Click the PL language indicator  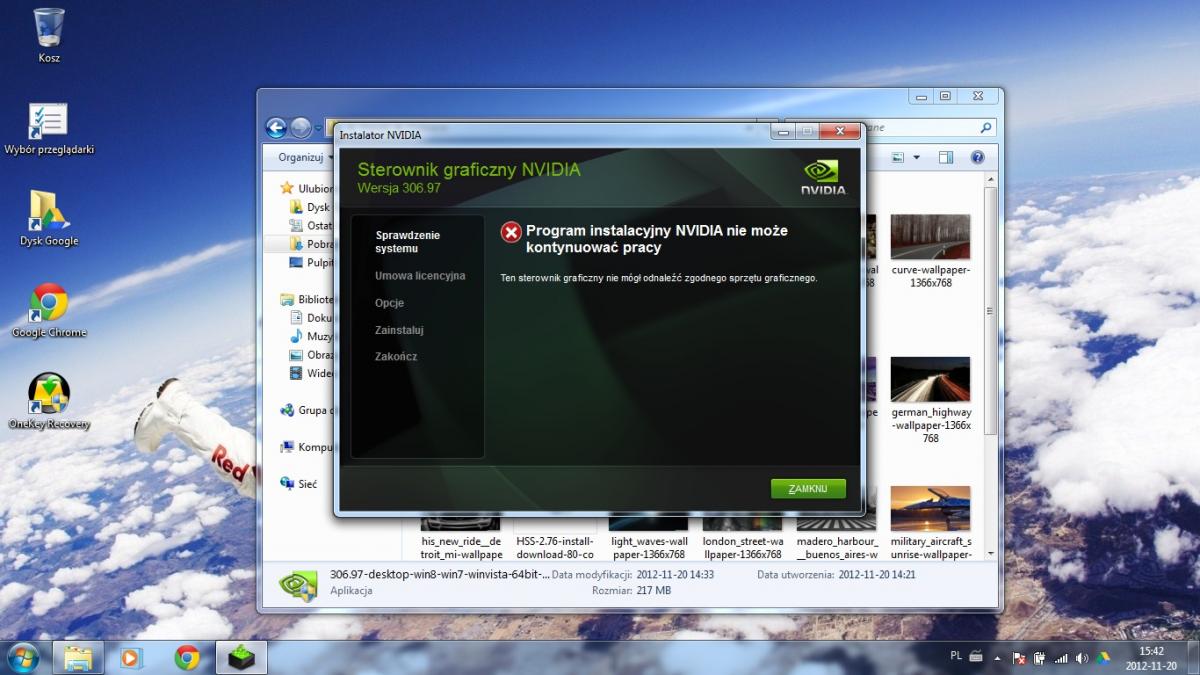pos(956,655)
